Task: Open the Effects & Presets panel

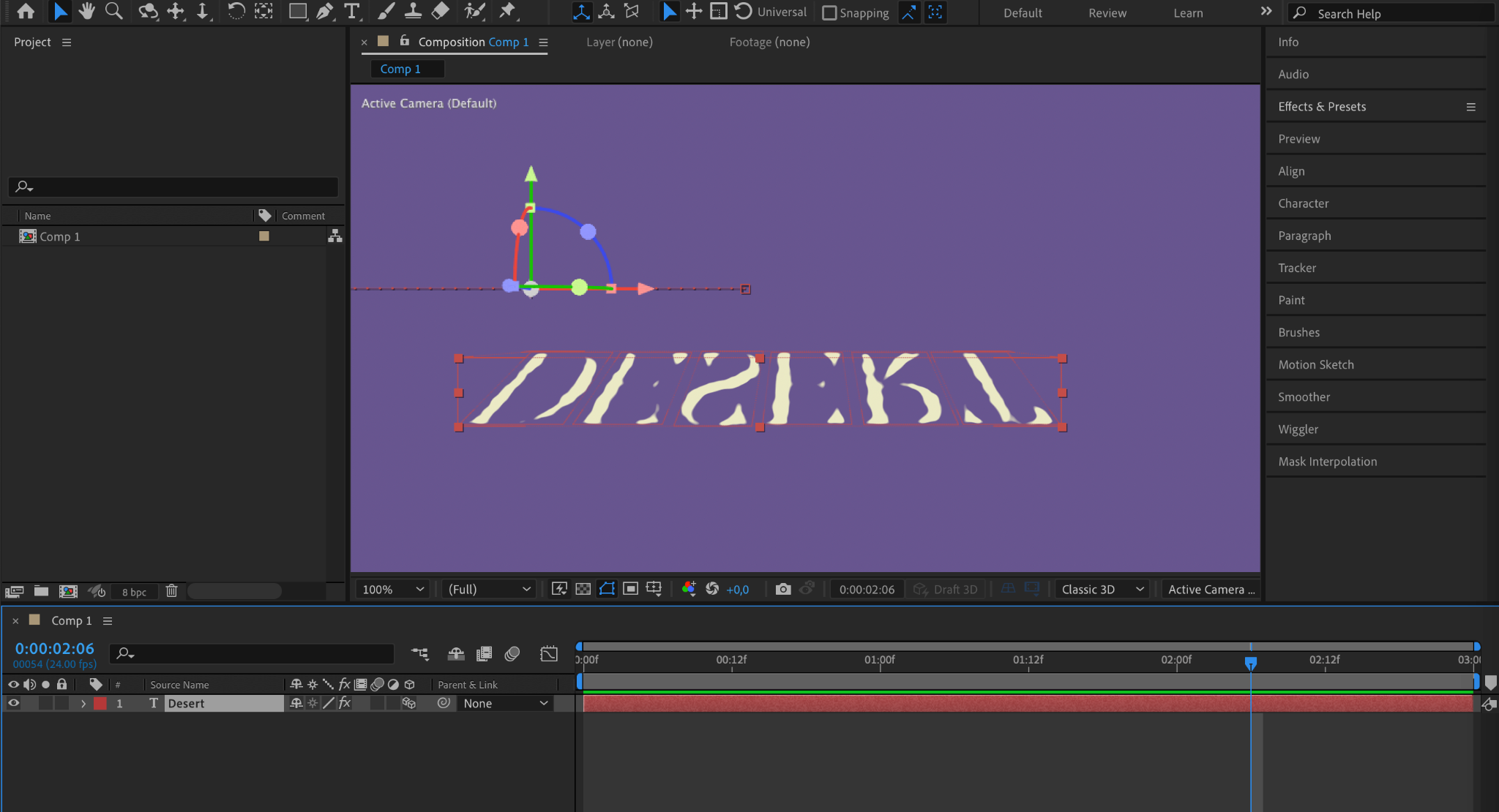Action: click(1321, 106)
